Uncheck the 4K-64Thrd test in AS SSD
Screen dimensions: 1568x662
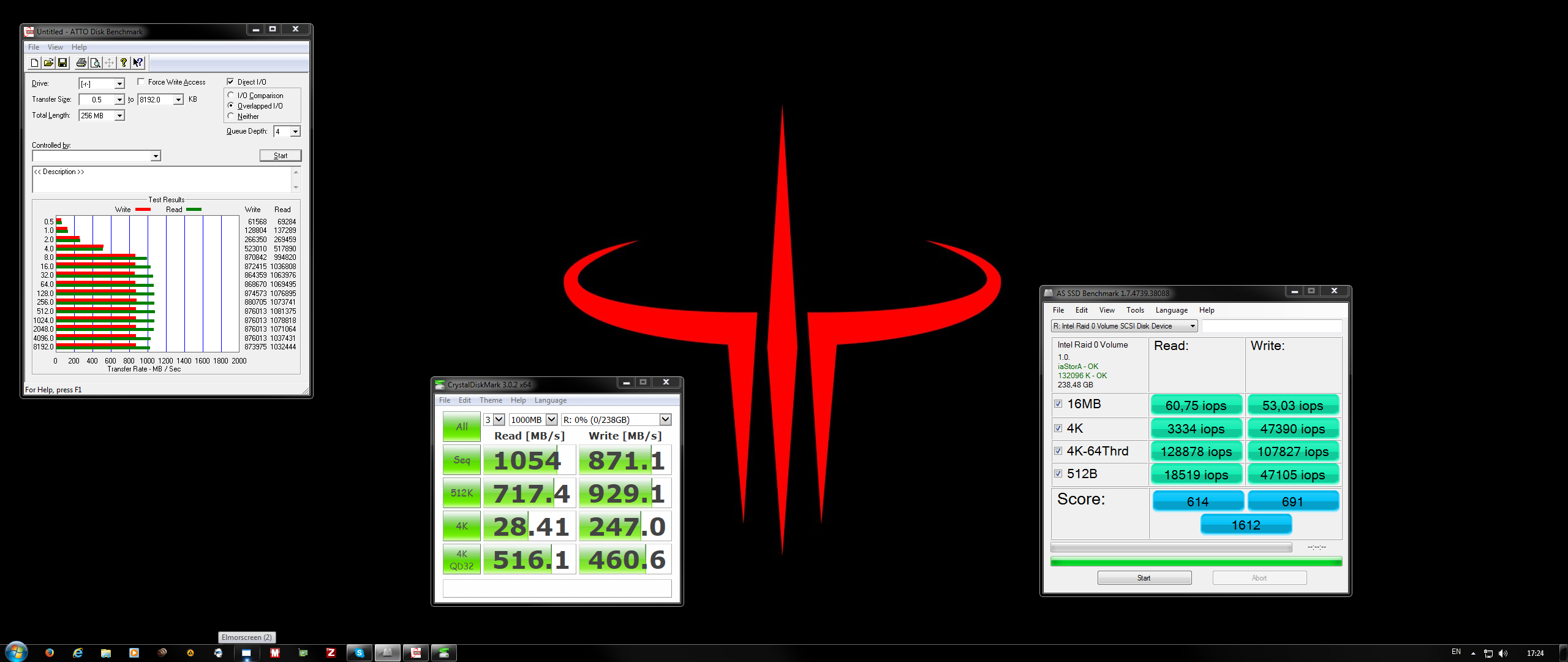[1058, 451]
